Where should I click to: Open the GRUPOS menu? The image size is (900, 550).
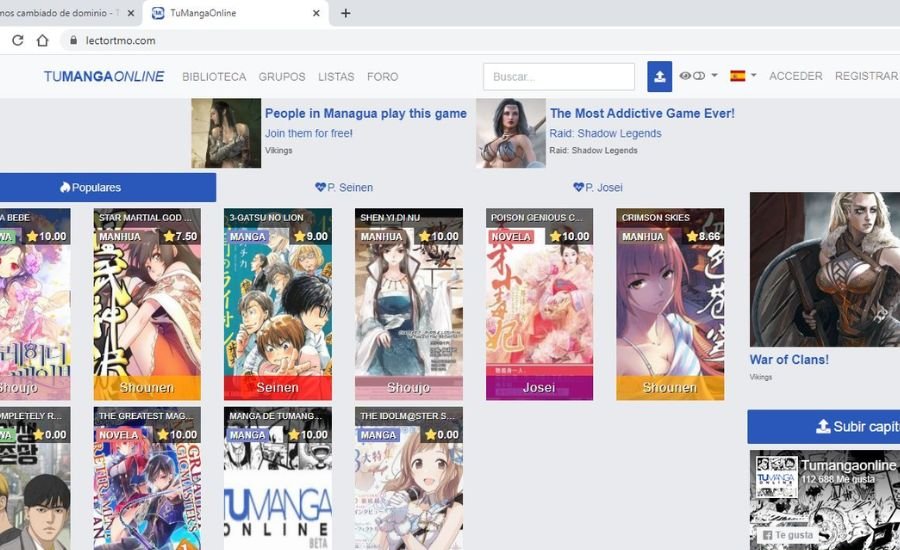[x=282, y=76]
